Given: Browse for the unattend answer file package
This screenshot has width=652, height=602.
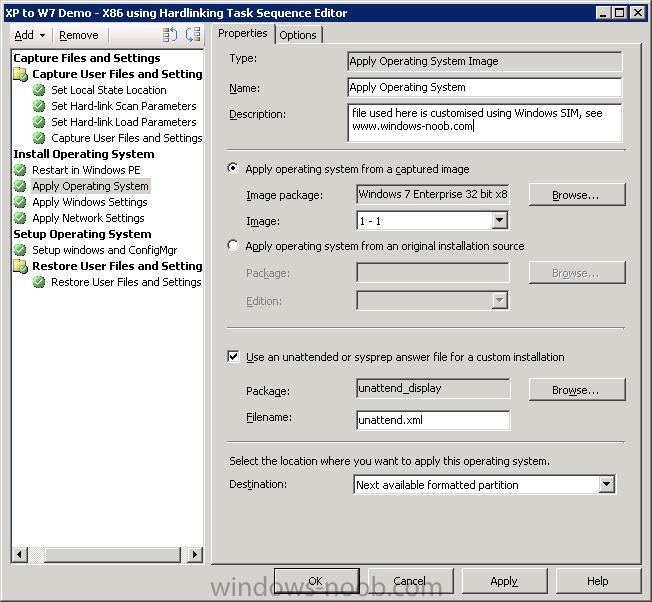Looking at the screenshot, I should pyautogui.click(x=577, y=390).
